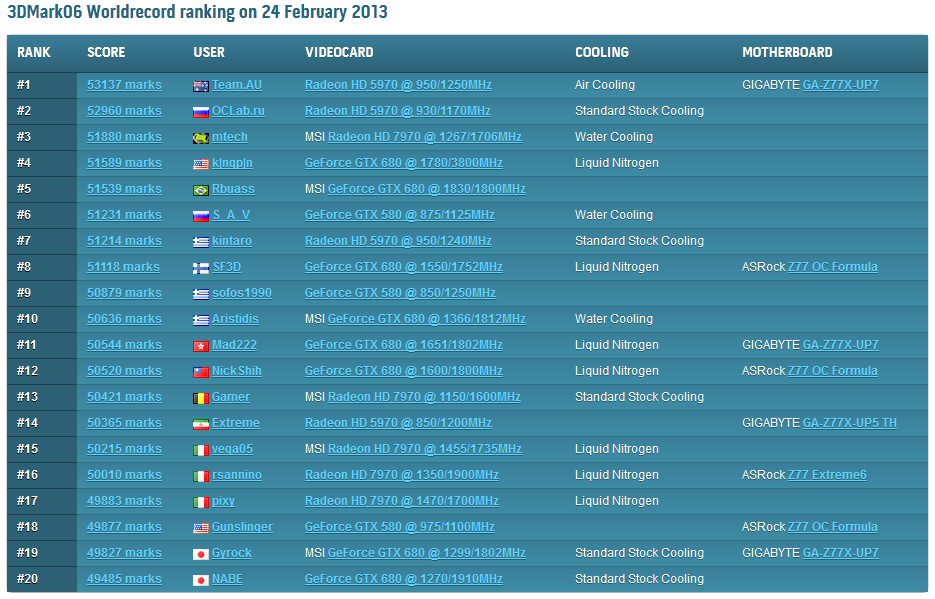This screenshot has height=599, width=935.
Task: Click 'Standard Stock Cooling' in NABE row
Action: click(x=639, y=579)
